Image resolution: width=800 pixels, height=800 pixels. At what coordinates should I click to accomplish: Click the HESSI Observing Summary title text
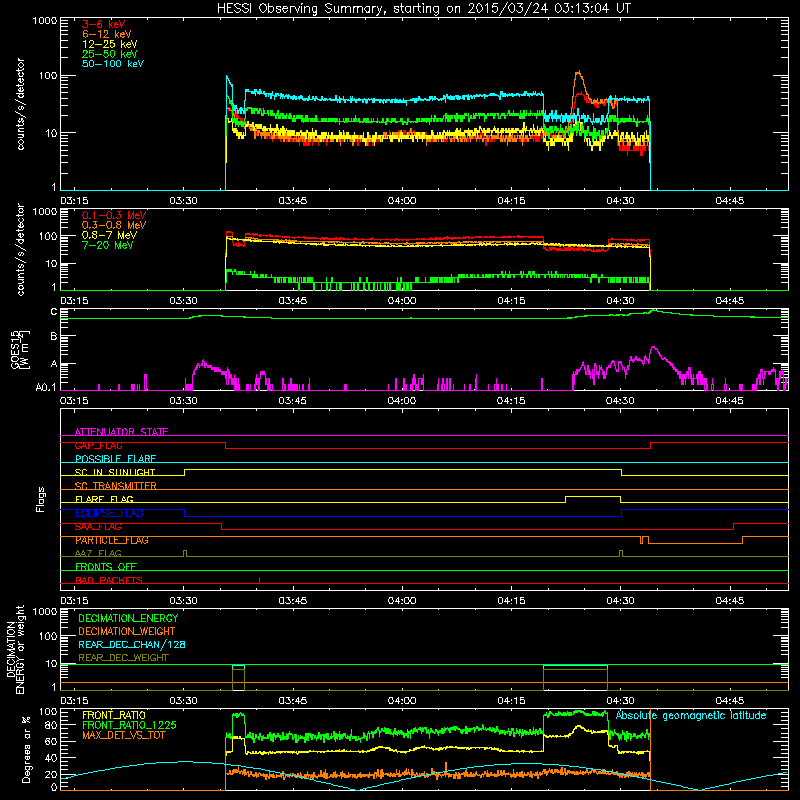pos(423,9)
